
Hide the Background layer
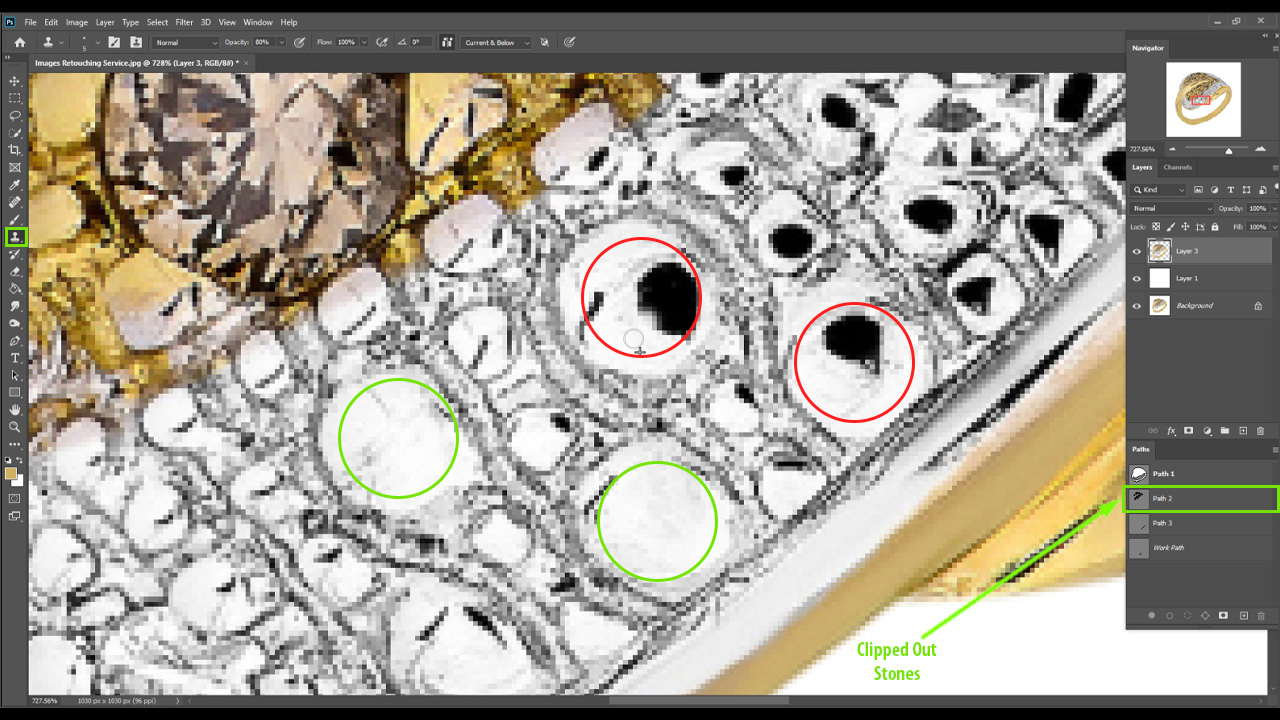(1136, 306)
